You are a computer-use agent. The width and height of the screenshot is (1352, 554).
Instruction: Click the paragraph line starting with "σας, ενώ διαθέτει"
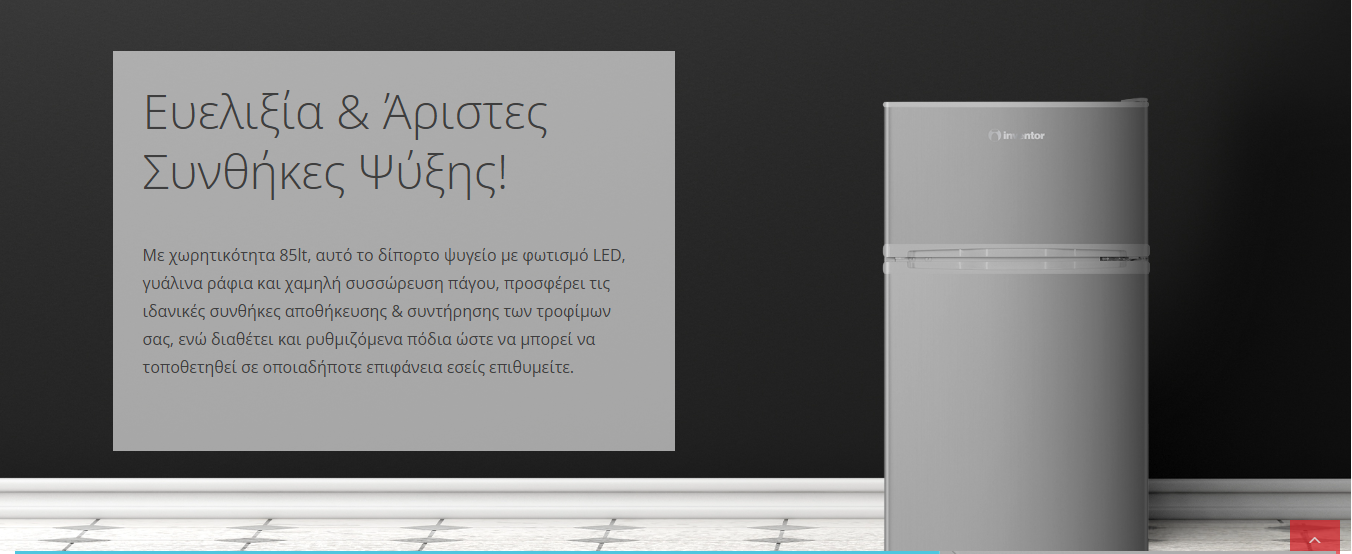coord(369,339)
